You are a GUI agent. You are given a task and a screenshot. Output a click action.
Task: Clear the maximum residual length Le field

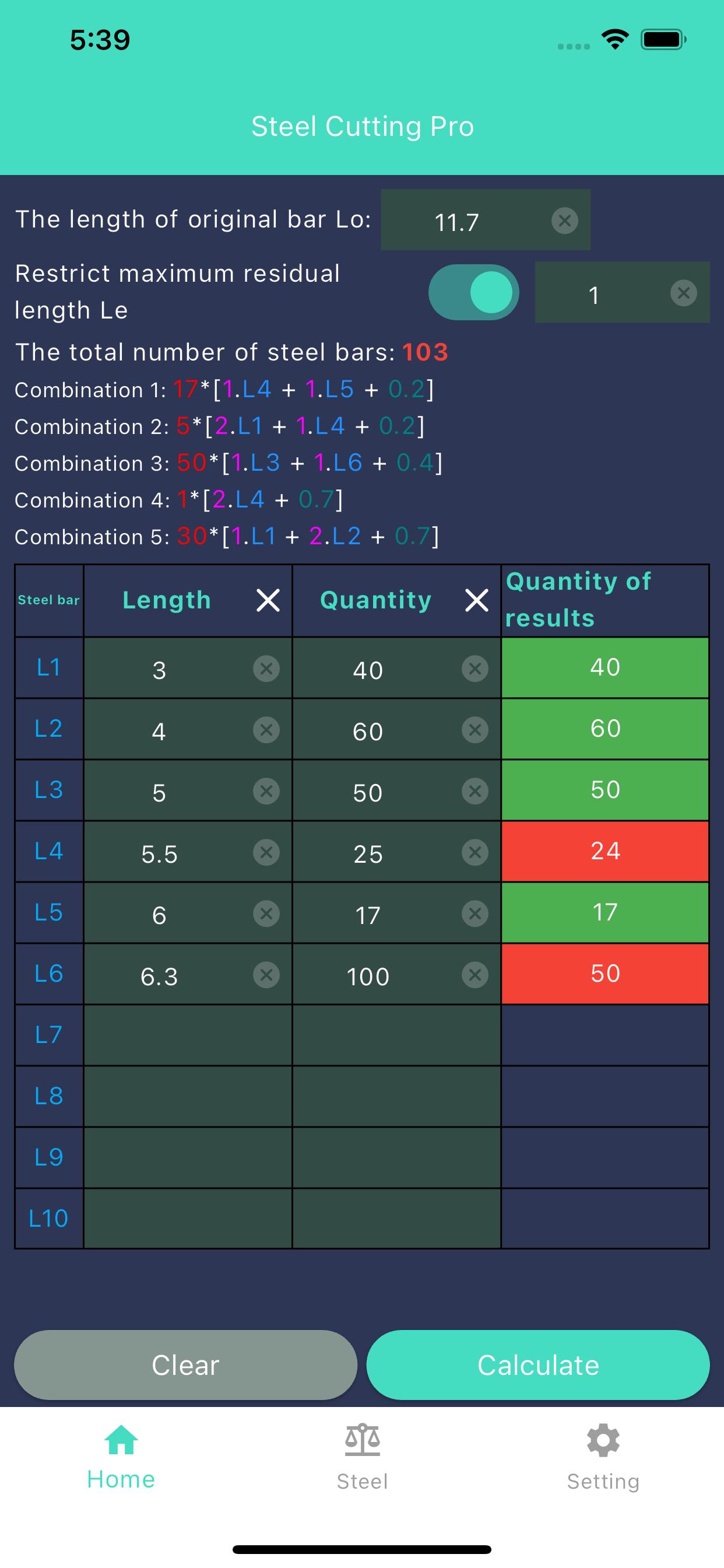[x=683, y=293]
